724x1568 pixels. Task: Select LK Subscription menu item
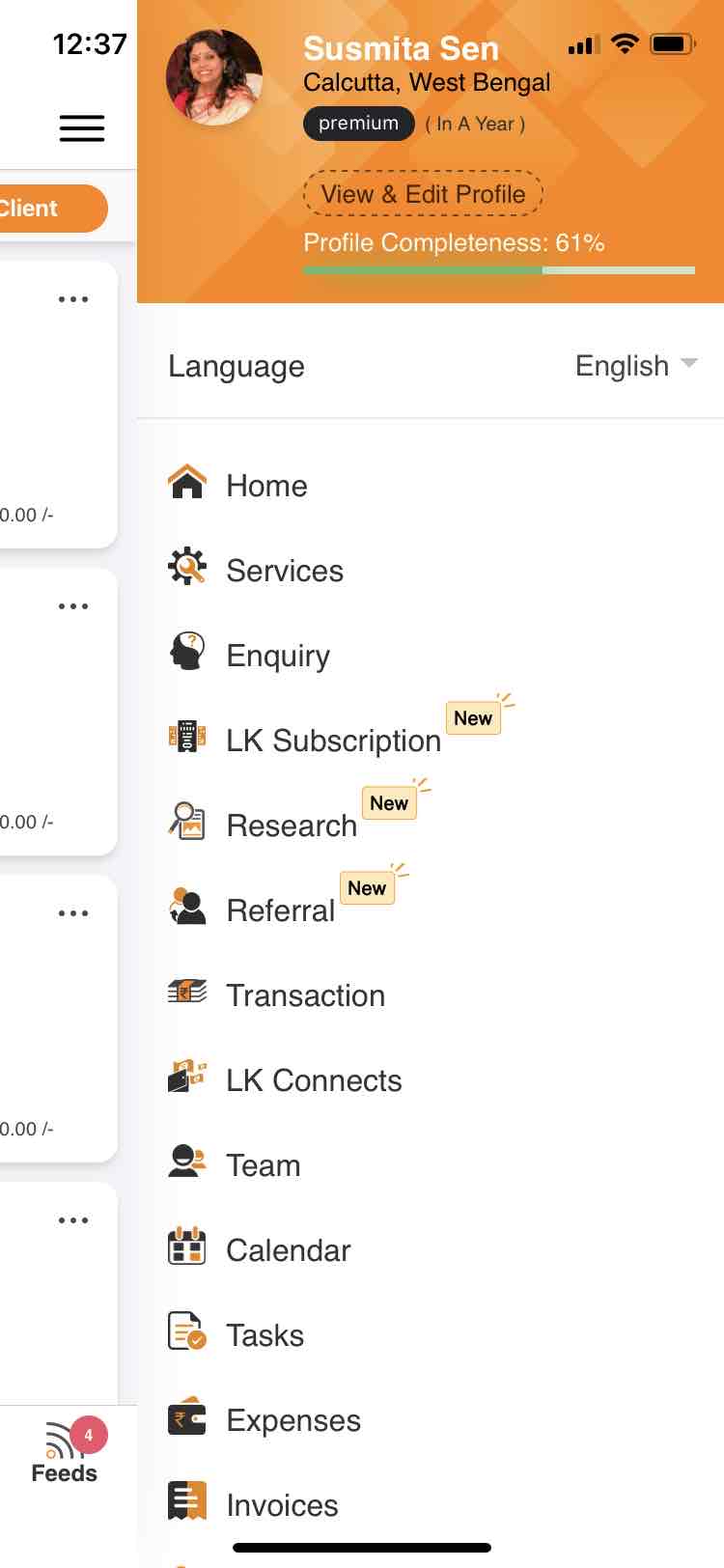(333, 741)
